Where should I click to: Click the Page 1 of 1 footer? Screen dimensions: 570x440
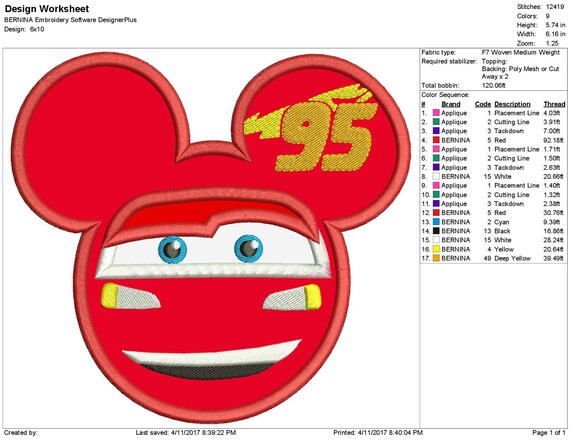click(549, 433)
